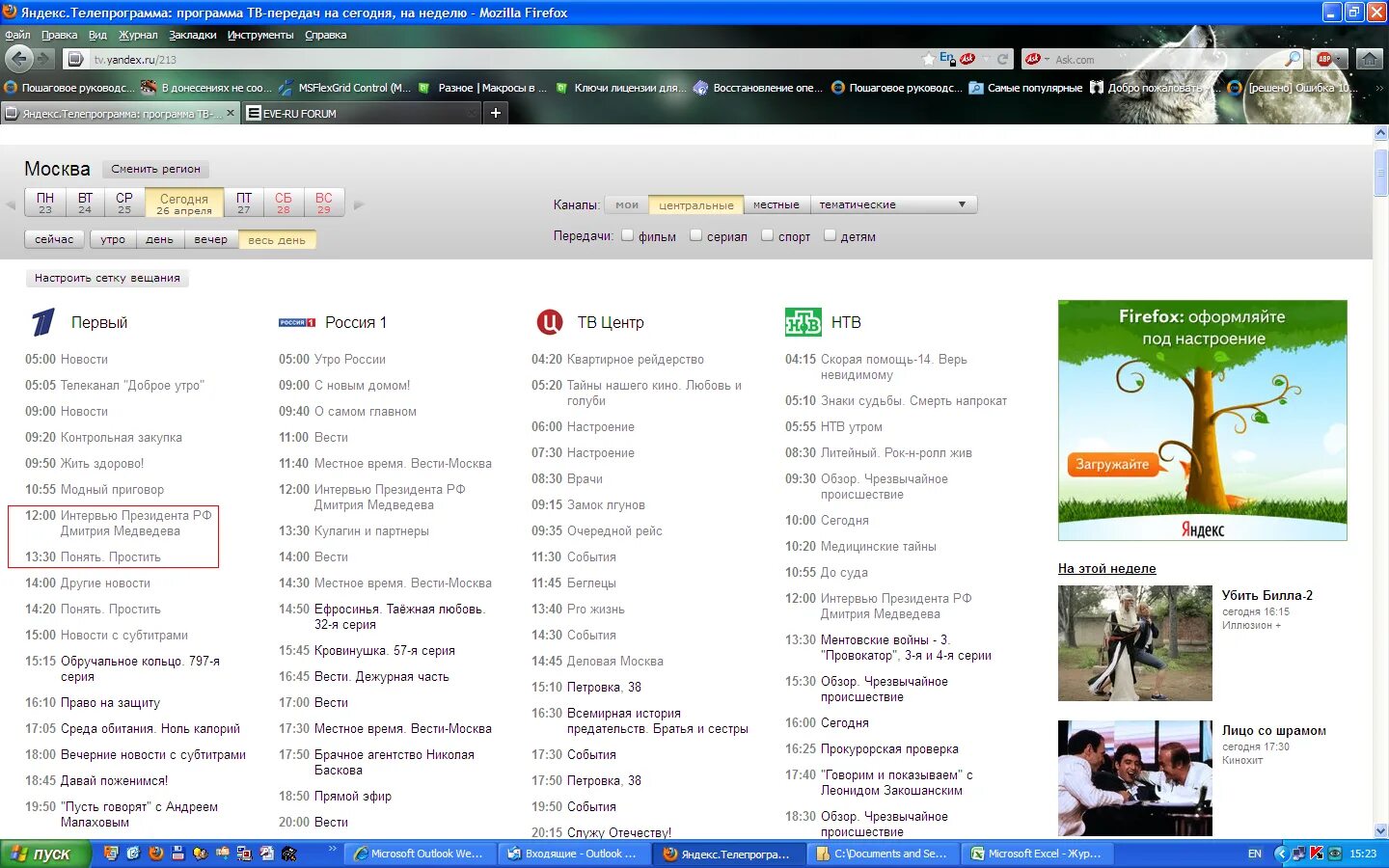
Task: Toggle the сериал checkbox
Action: pyautogui.click(x=695, y=235)
